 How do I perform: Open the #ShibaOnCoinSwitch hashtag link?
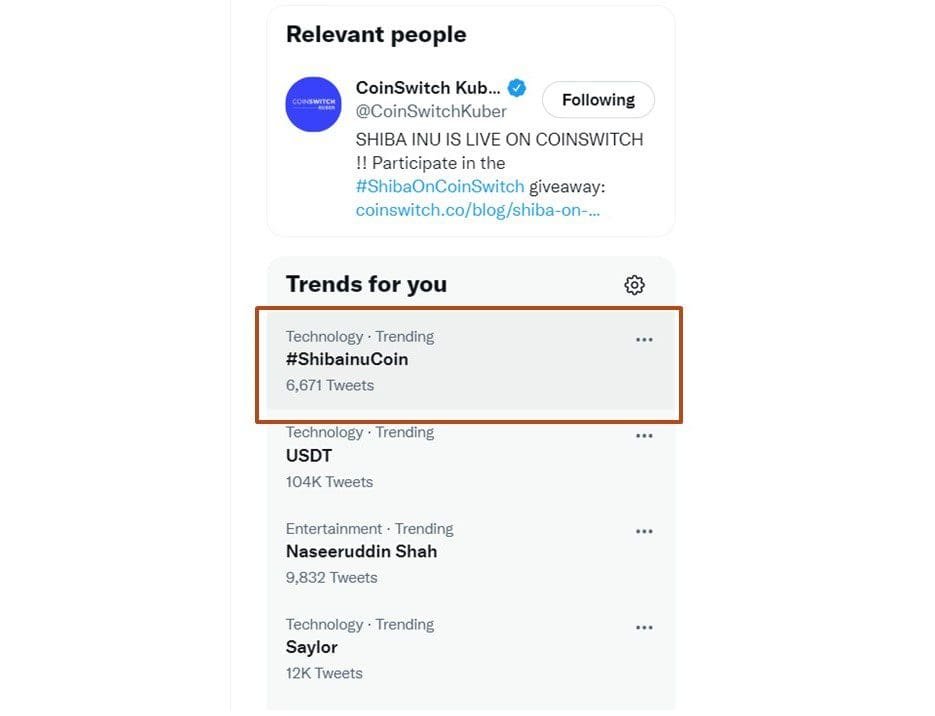(x=440, y=186)
